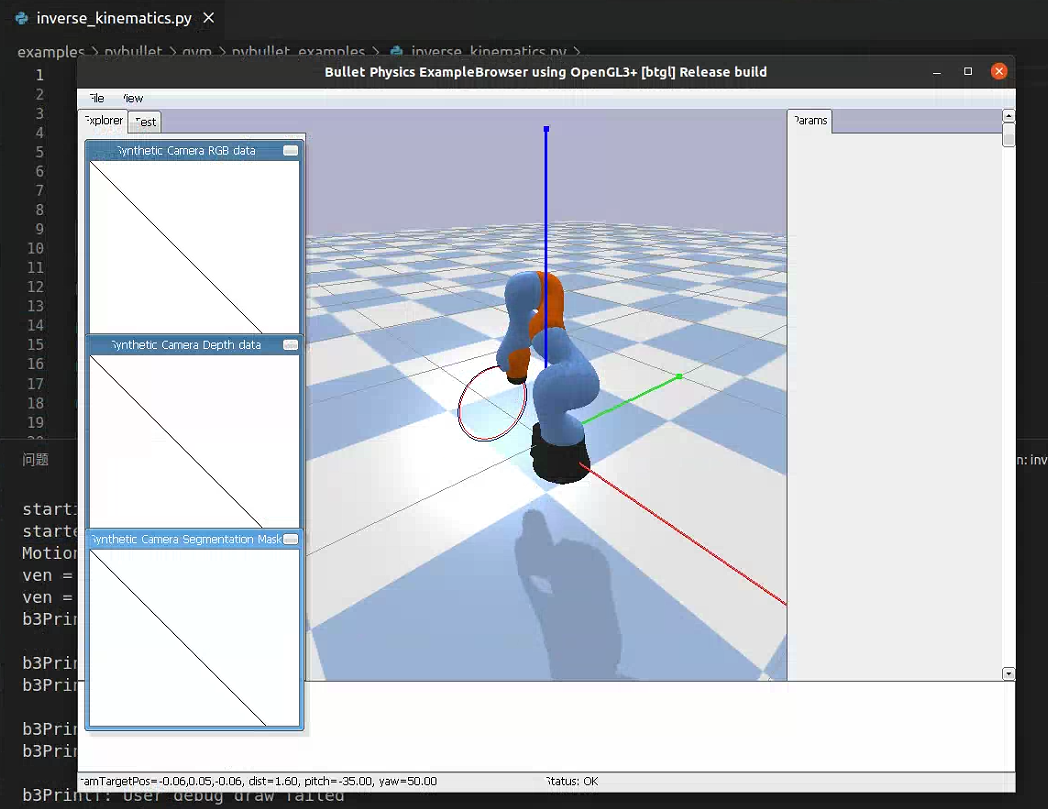Viewport: 1048px width, 809px height.
Task: Click Params scrollbar down arrow
Action: click(x=1009, y=674)
